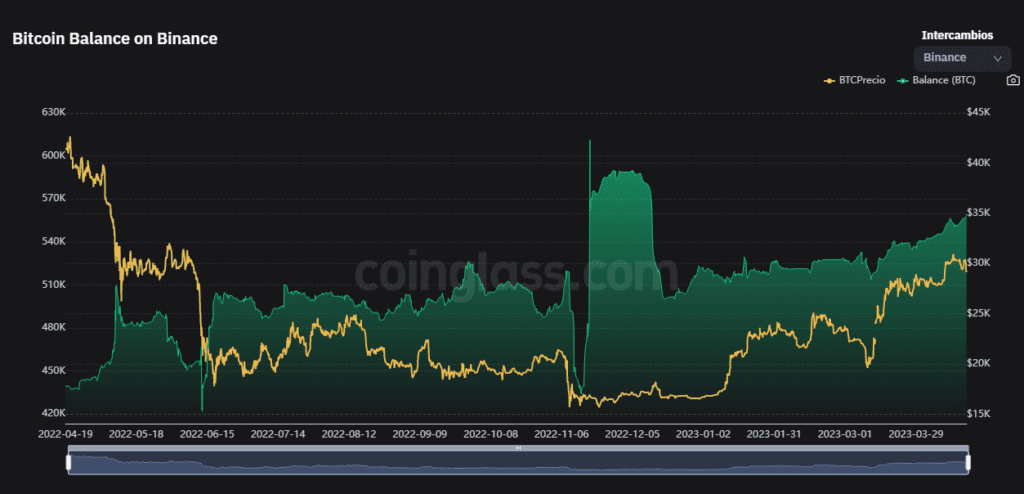Click the 2023-01-31 date label
Image resolution: width=1024 pixels, height=494 pixels.
774,434
